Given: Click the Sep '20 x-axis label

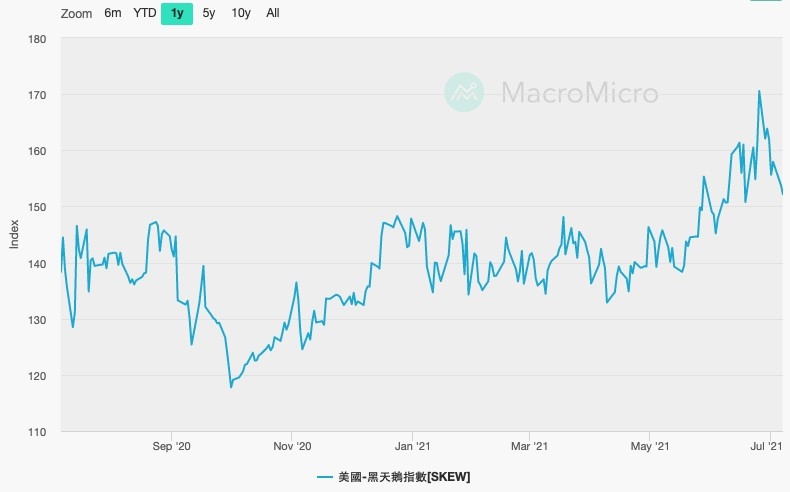Looking at the screenshot, I should pos(171,447).
